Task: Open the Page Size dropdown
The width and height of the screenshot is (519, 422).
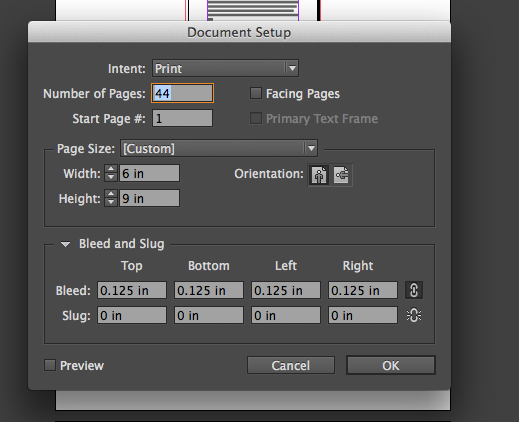Action: click(x=219, y=148)
